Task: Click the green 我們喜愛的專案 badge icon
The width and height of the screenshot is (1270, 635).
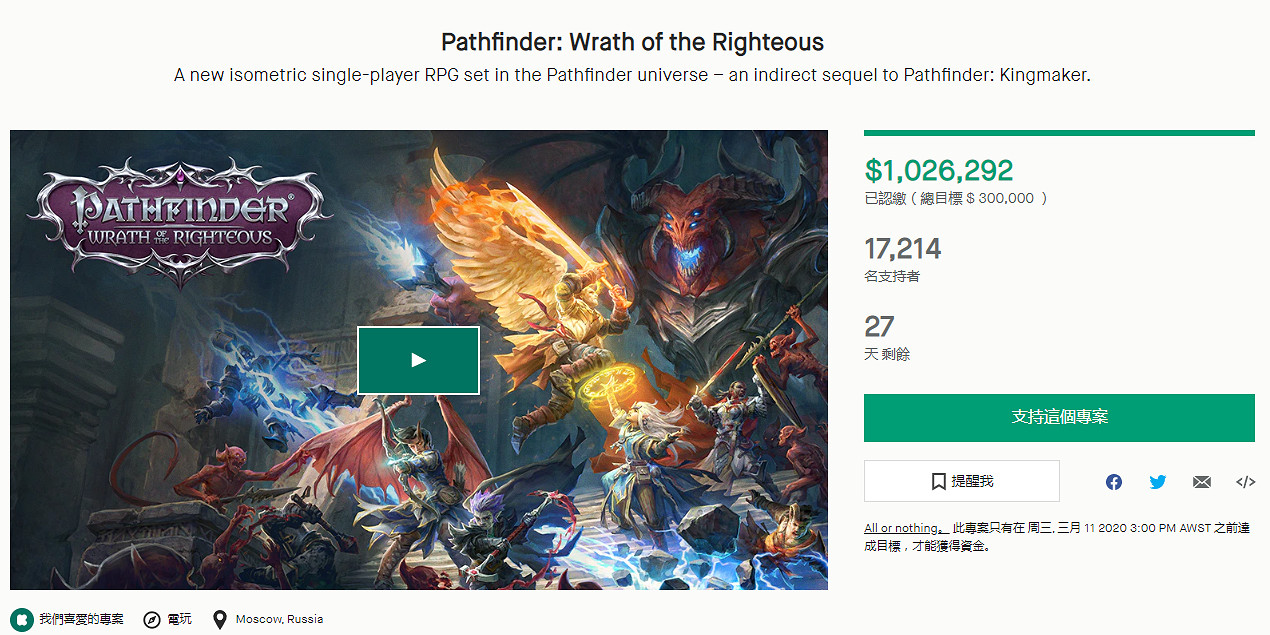Action: [21, 619]
